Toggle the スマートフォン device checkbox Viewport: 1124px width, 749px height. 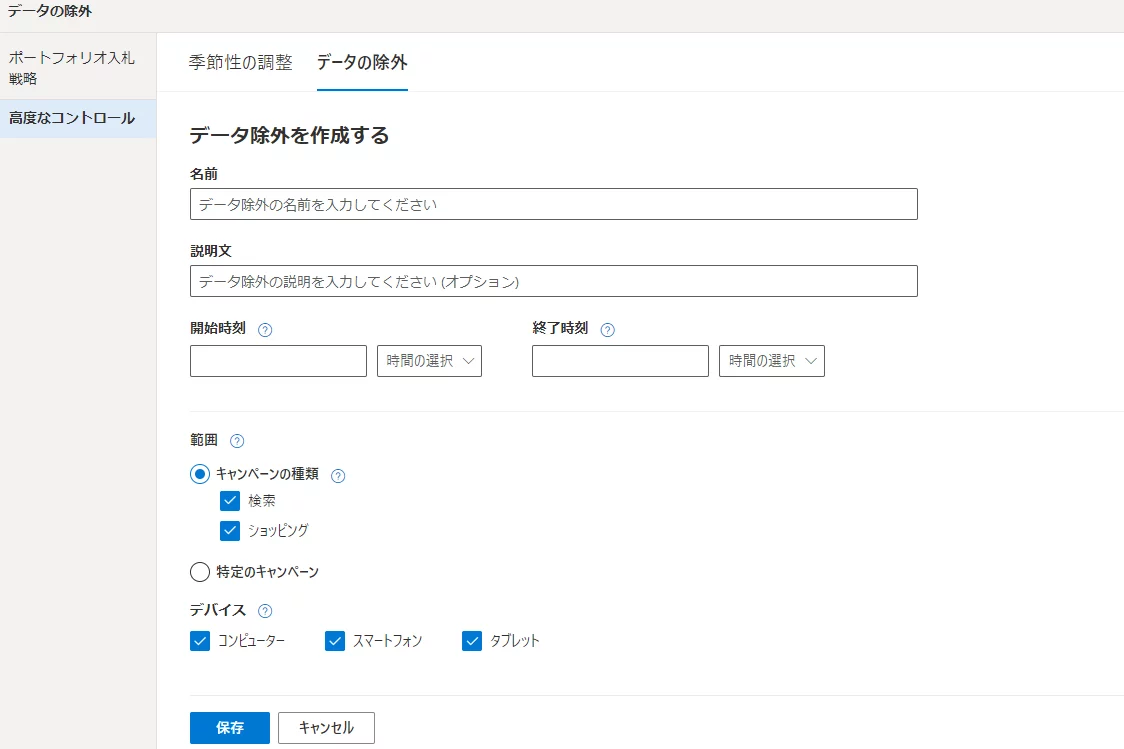click(x=335, y=641)
